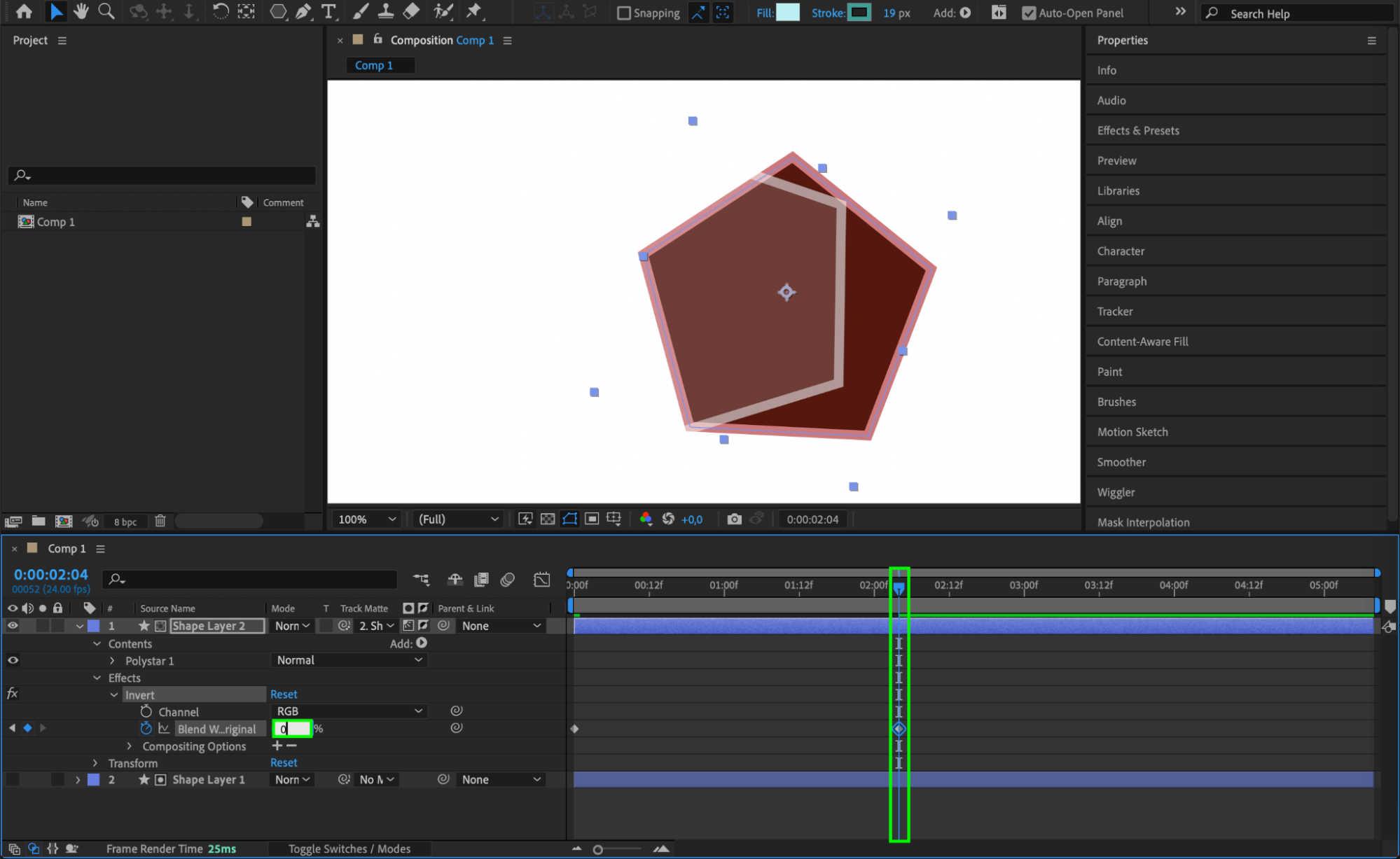This screenshot has height=859, width=1400.
Task: Uncheck Auto-Open Panel checkbox
Action: [1028, 13]
